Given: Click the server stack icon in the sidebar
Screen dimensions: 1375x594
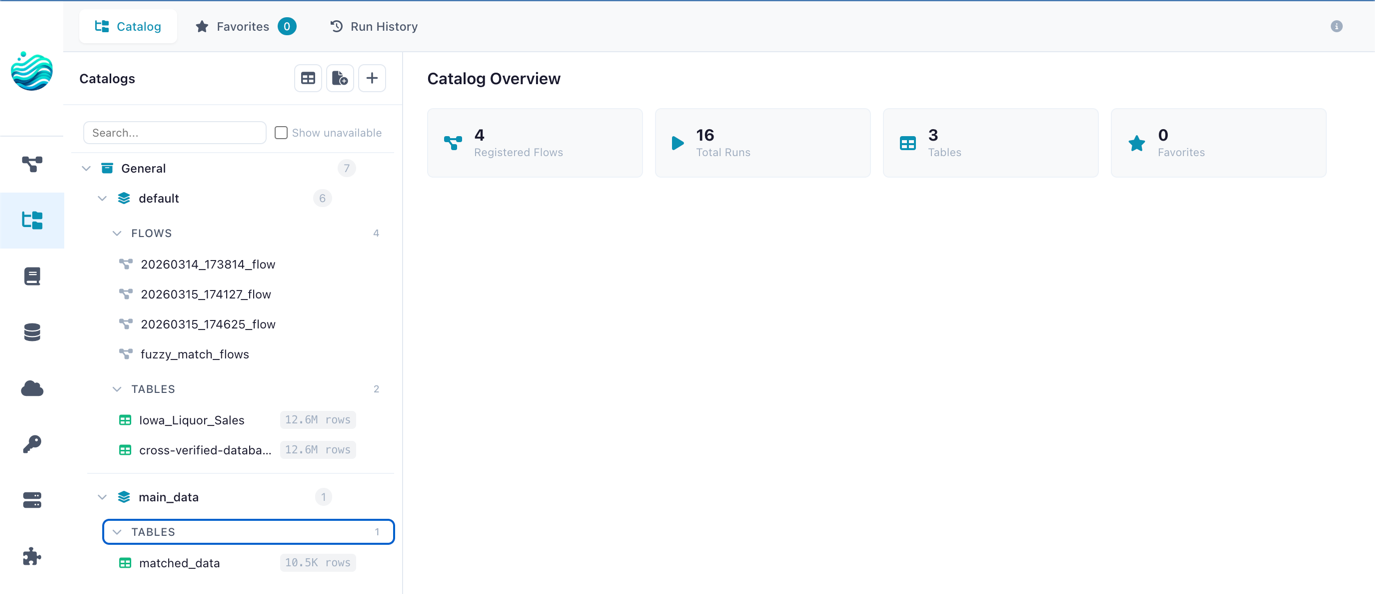Looking at the screenshot, I should point(32,500).
